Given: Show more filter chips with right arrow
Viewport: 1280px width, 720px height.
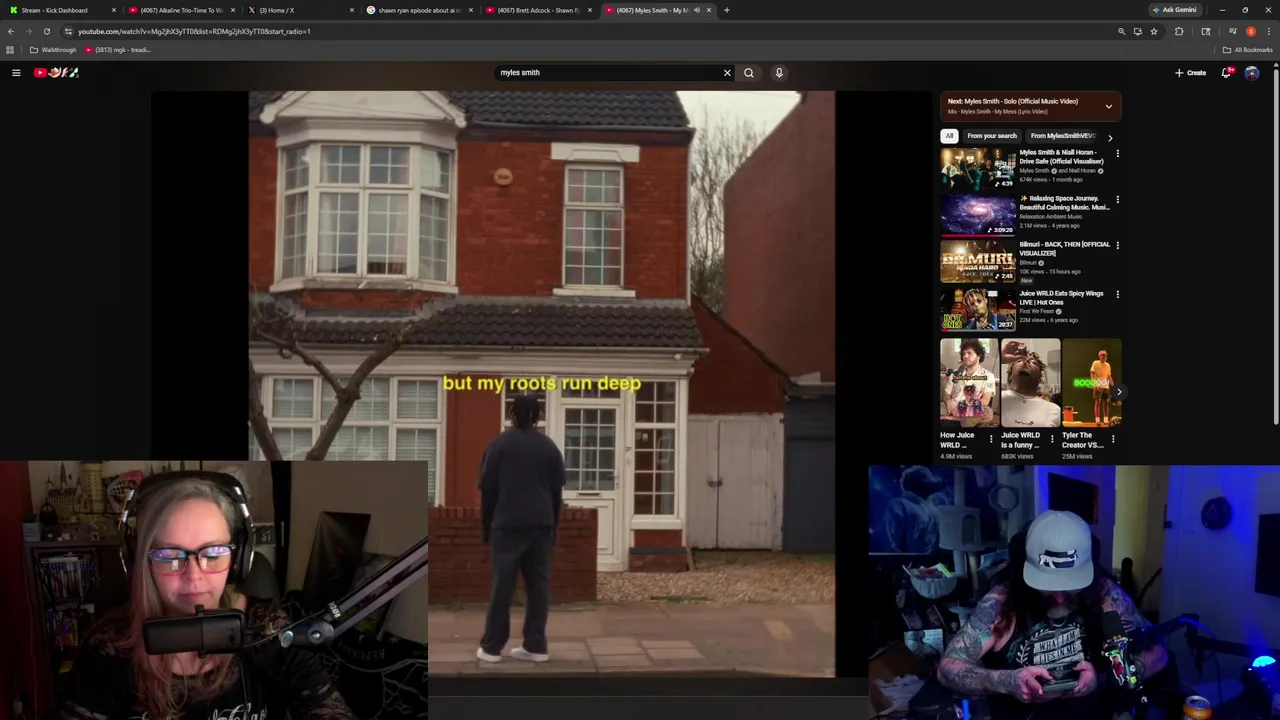Looking at the screenshot, I should click(x=1109, y=137).
